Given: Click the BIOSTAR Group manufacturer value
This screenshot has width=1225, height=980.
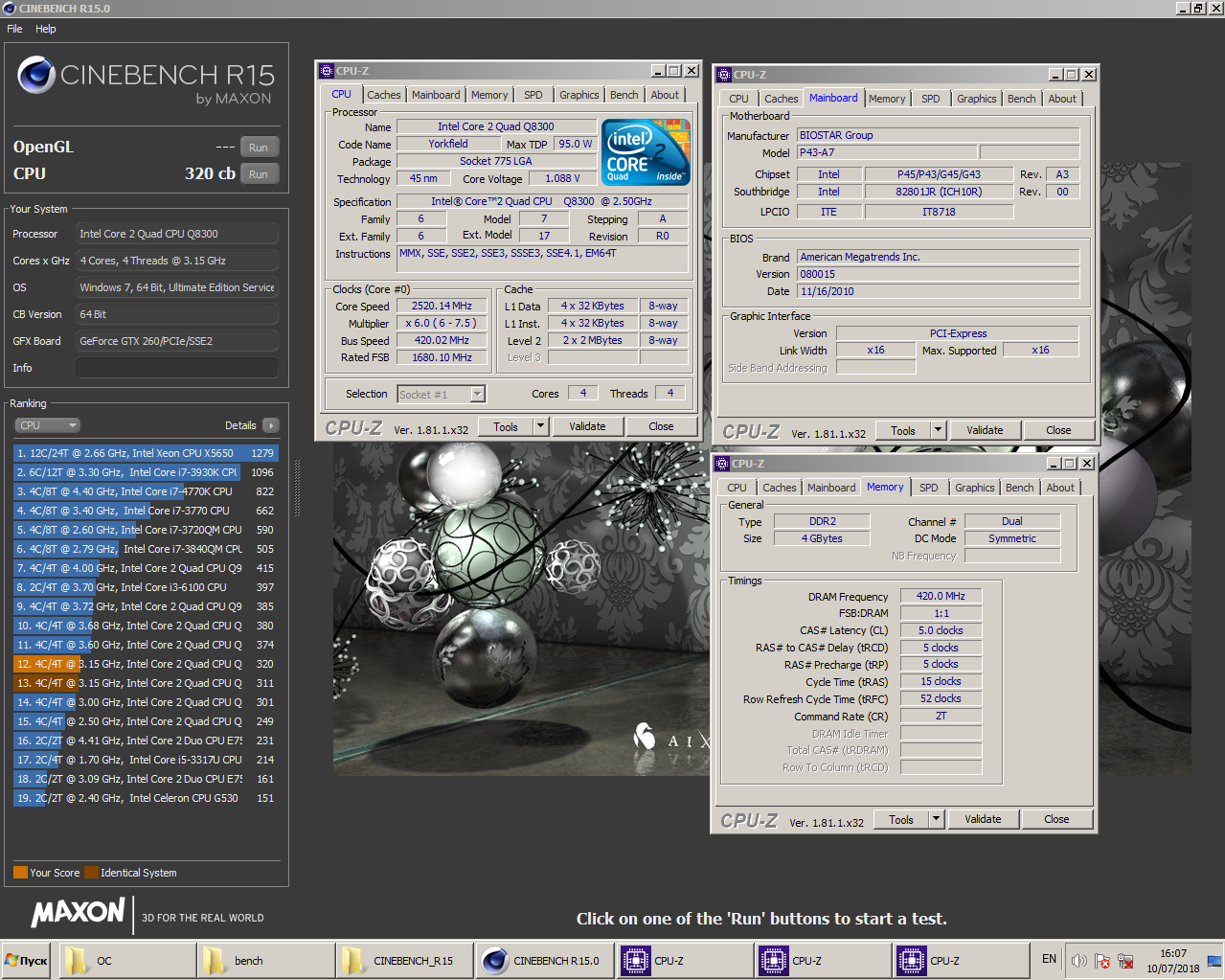Looking at the screenshot, I should pos(939,135).
